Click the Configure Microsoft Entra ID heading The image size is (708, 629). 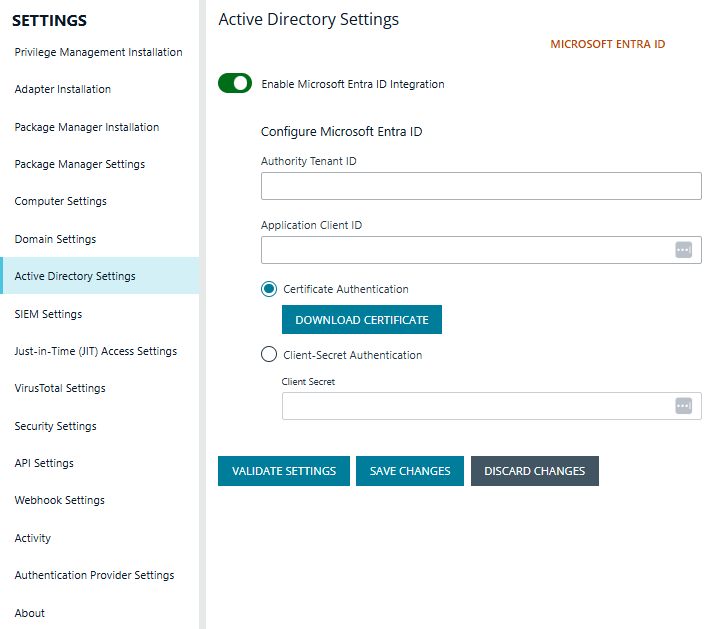(341, 131)
